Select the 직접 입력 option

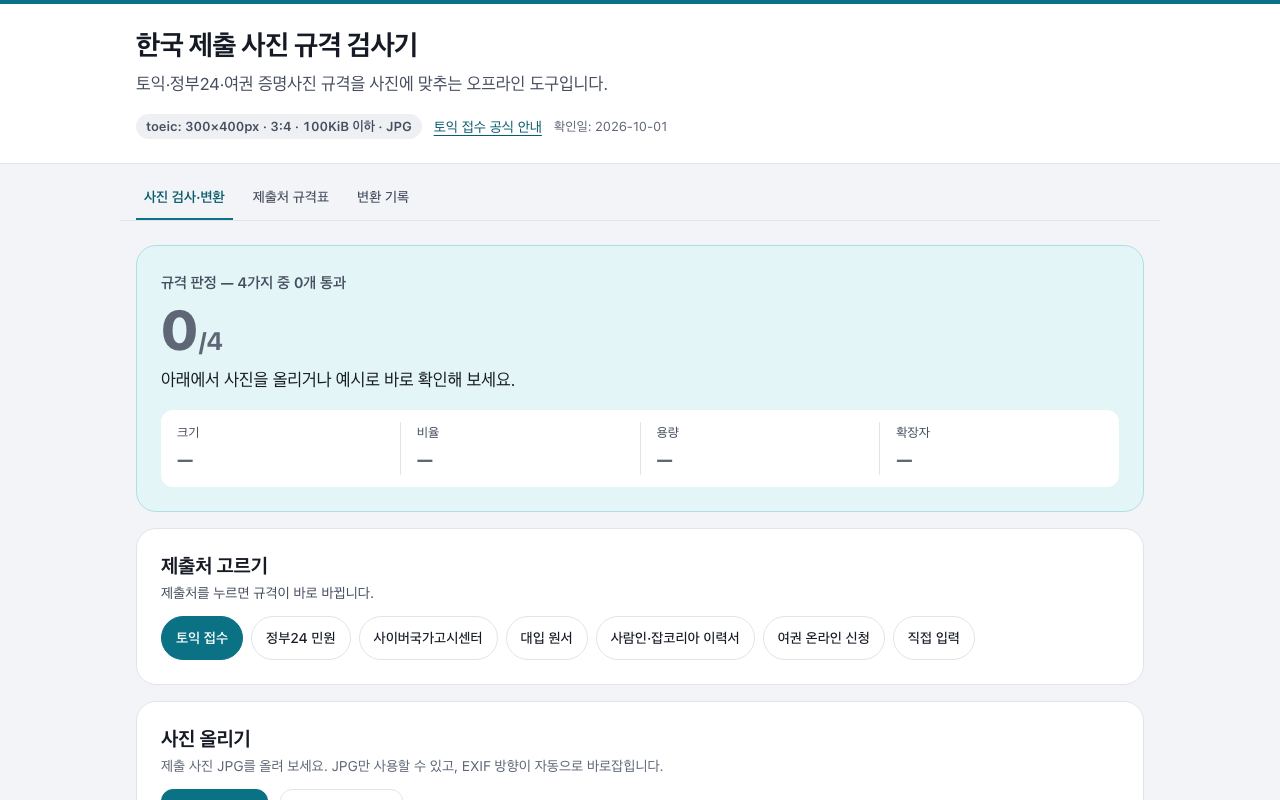click(x=934, y=638)
